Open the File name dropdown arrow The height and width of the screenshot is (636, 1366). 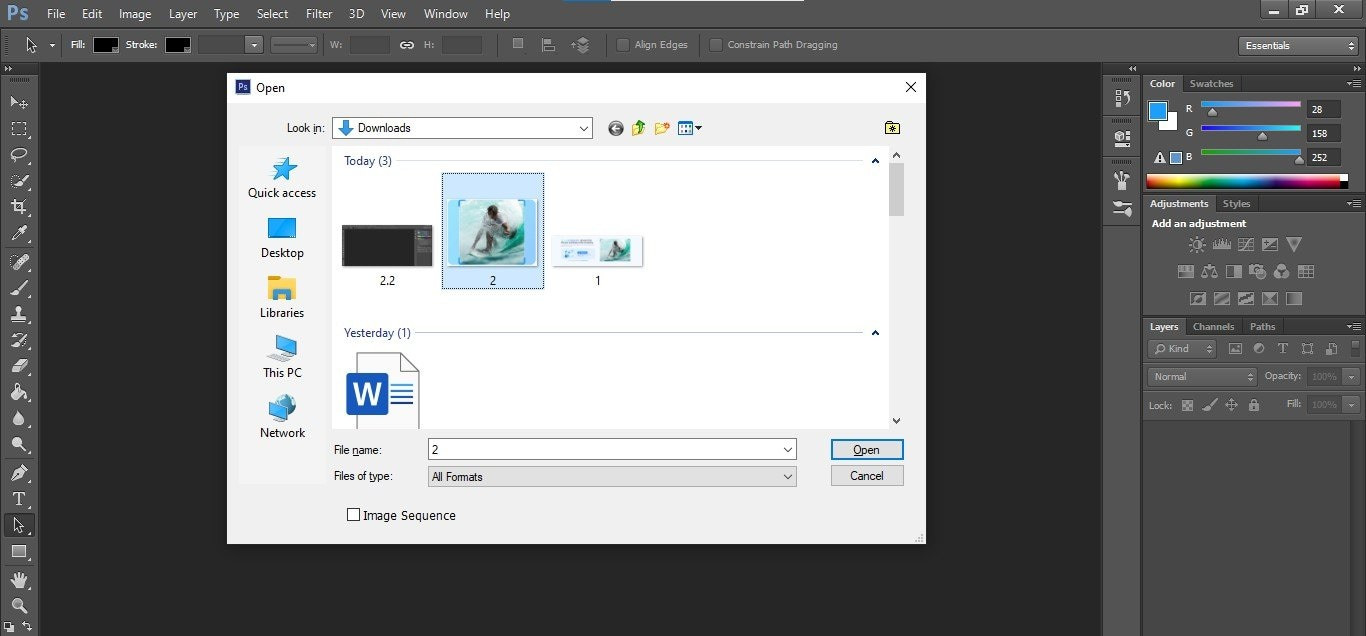(x=789, y=450)
